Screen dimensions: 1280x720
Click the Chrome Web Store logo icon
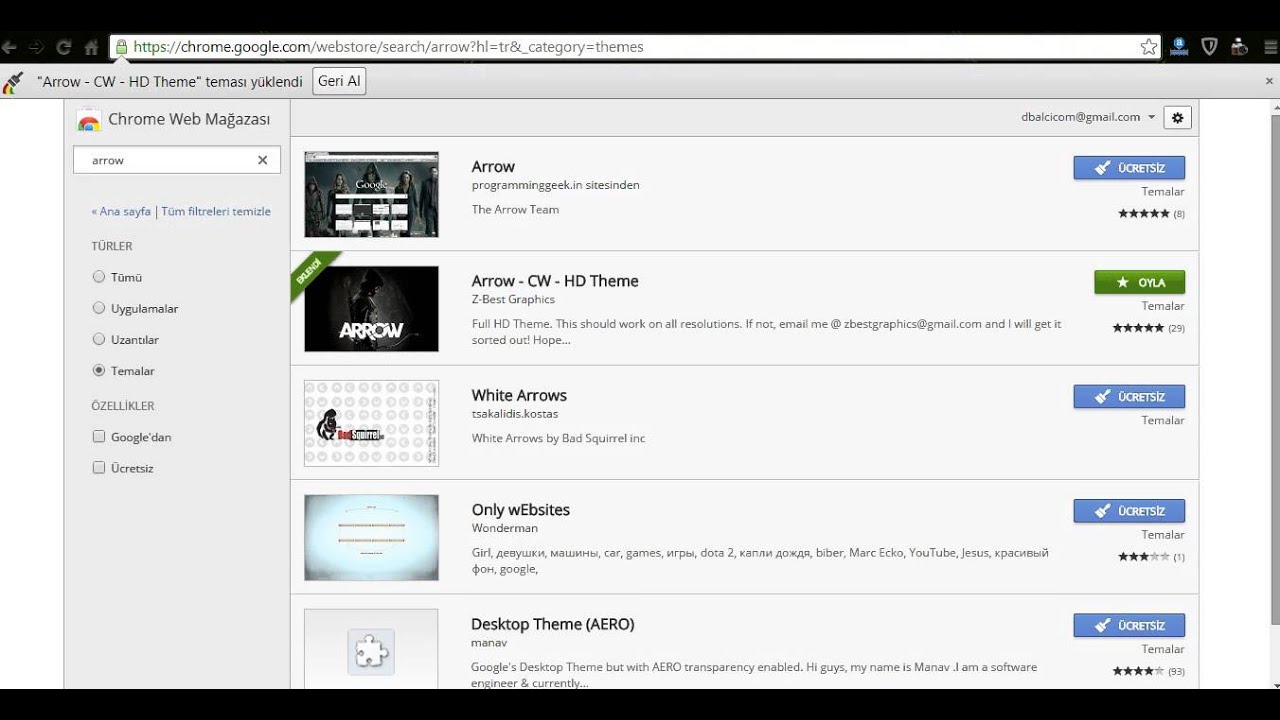(89, 120)
